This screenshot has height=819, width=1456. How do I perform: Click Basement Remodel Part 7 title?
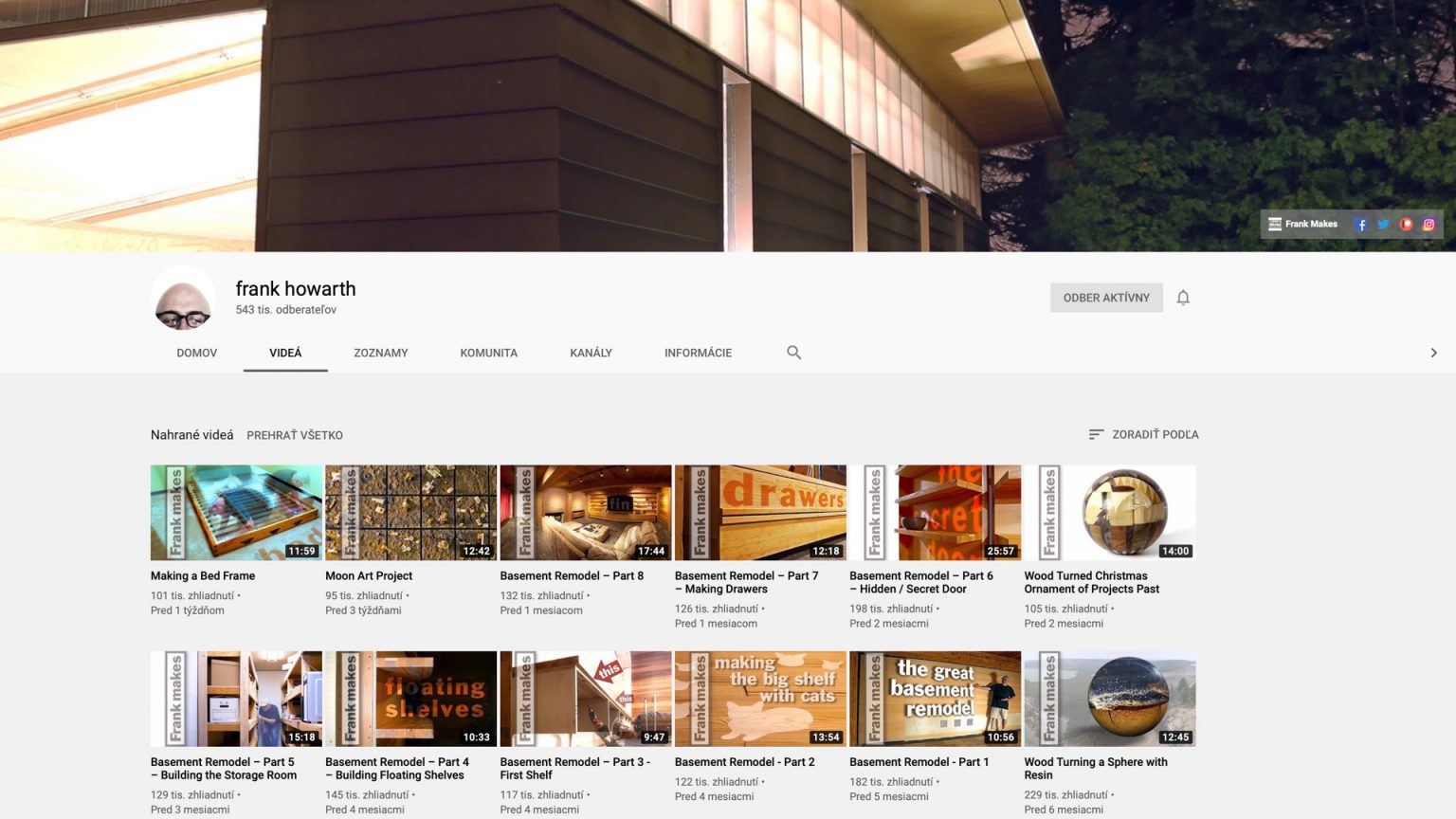point(746,582)
